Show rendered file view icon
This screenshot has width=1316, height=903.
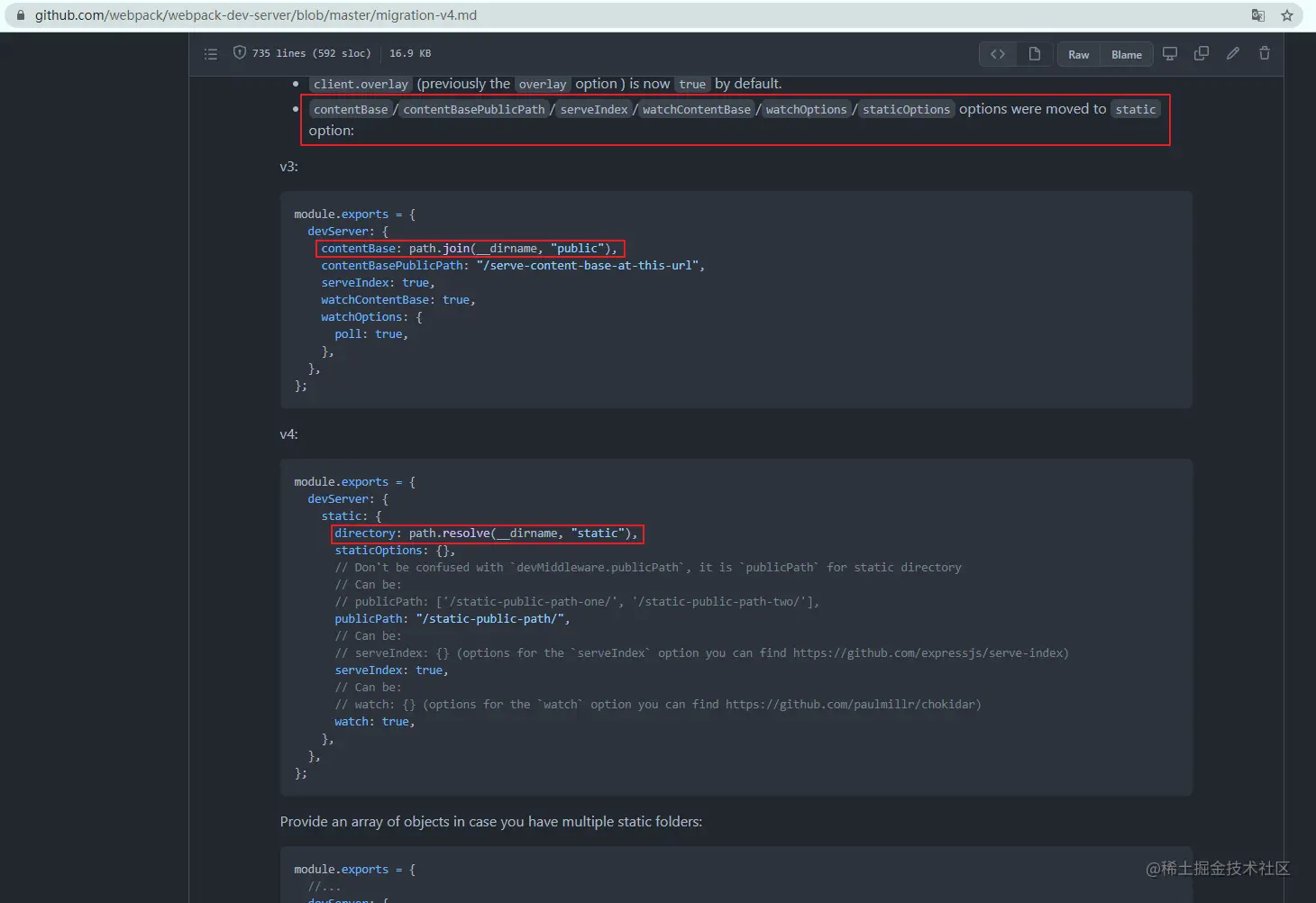click(1035, 54)
